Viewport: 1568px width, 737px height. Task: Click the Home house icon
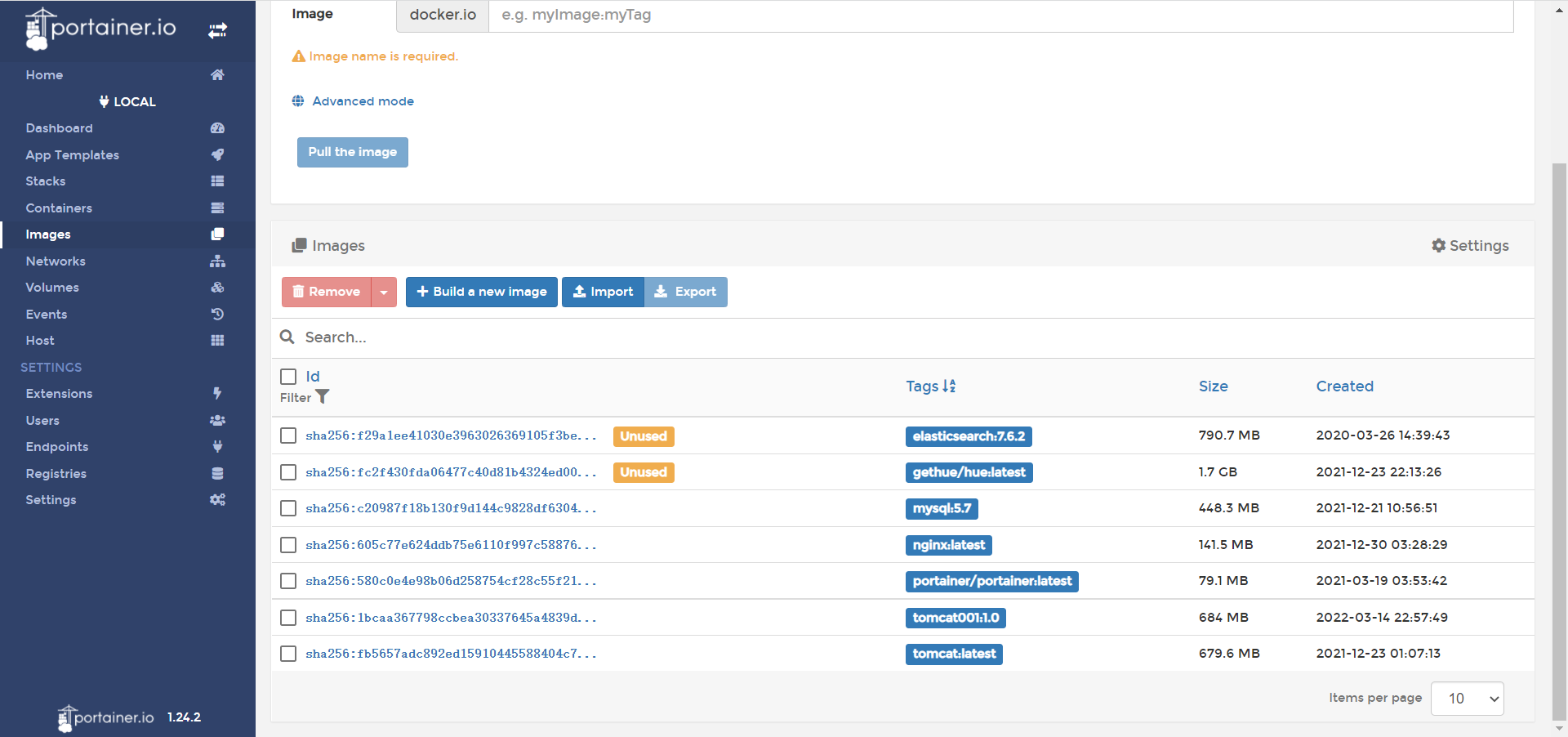pos(217,75)
